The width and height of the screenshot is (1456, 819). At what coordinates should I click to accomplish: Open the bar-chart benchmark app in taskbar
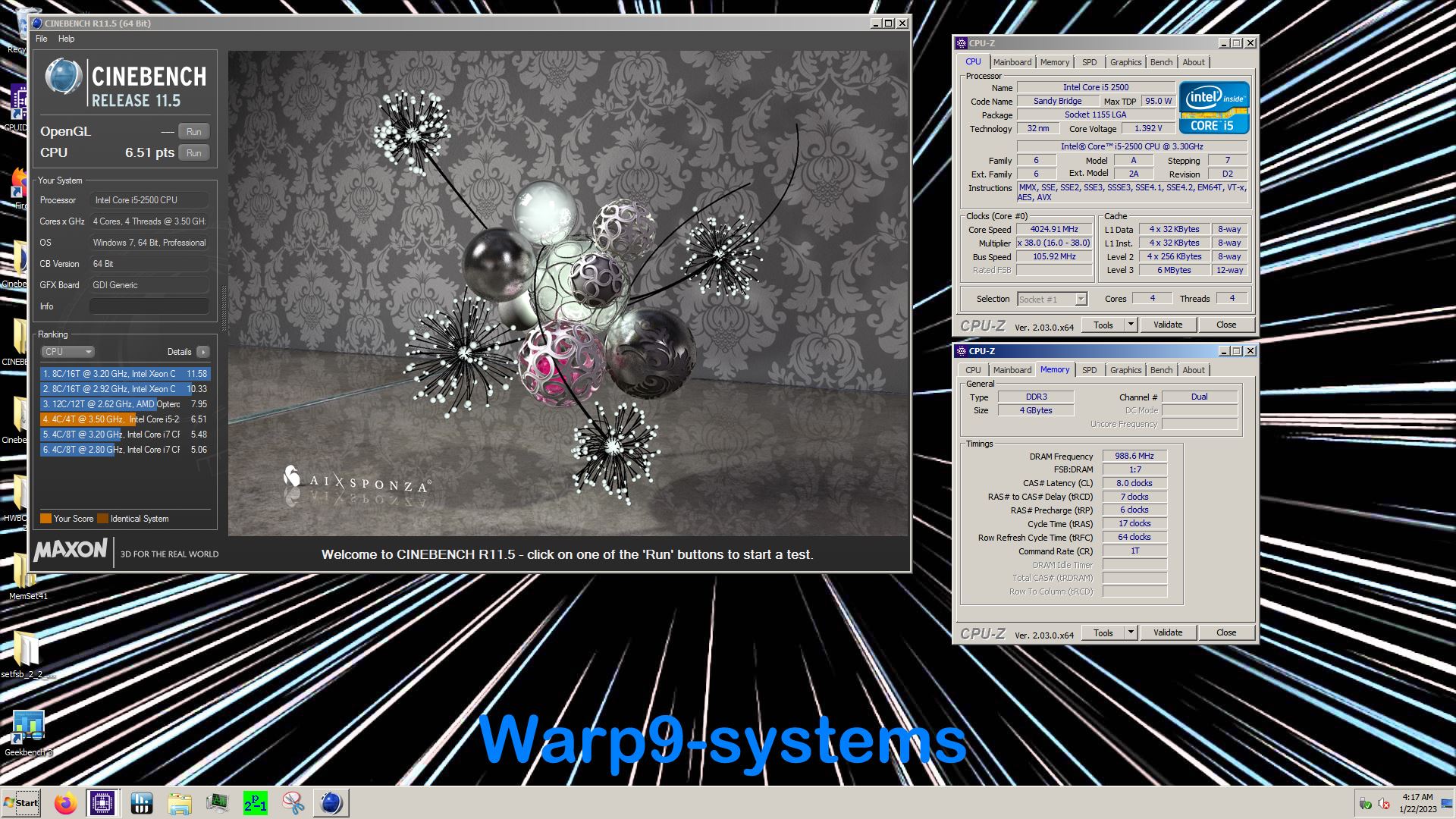[x=142, y=803]
